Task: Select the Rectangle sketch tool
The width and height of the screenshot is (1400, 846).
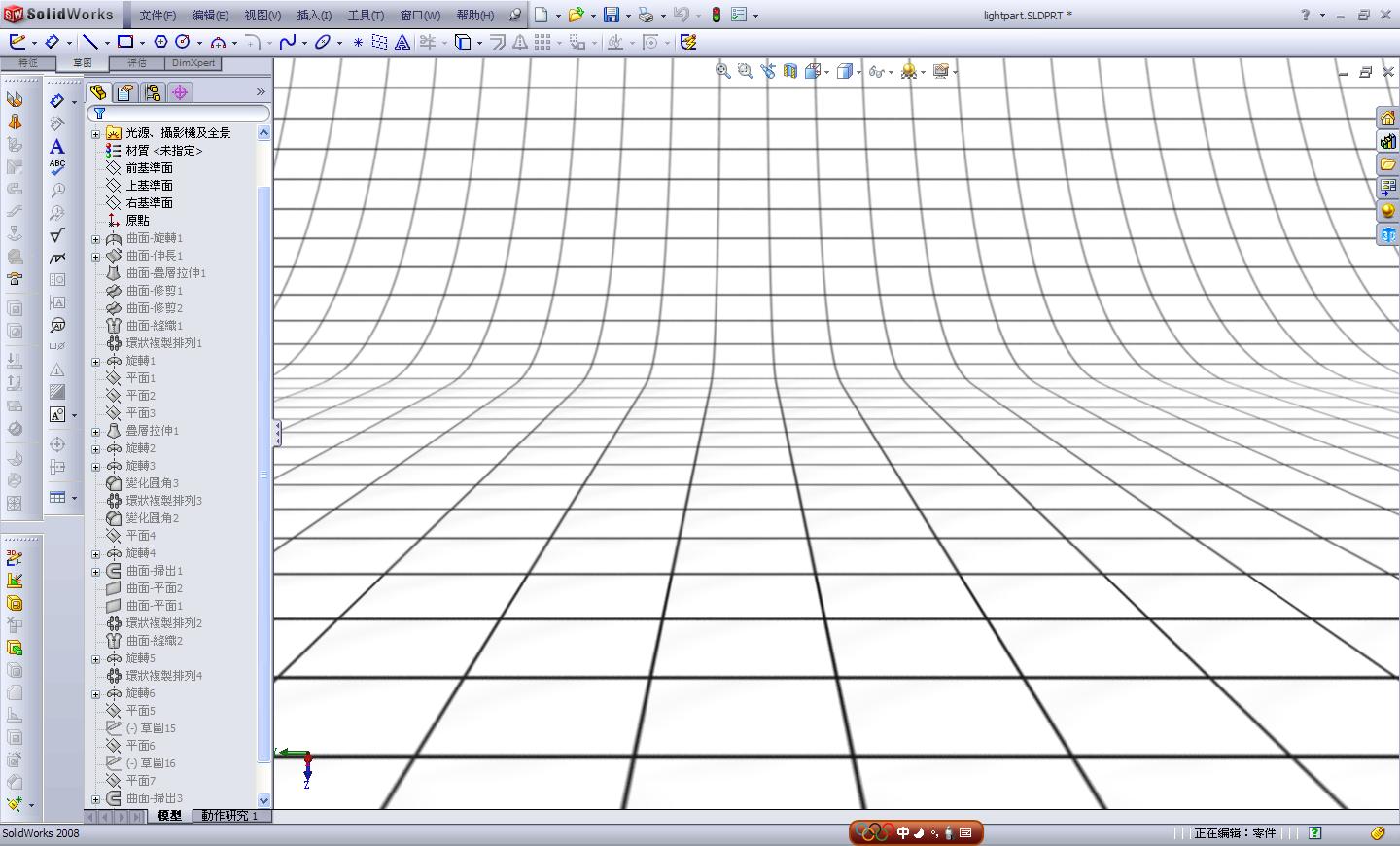Action: 125,42
